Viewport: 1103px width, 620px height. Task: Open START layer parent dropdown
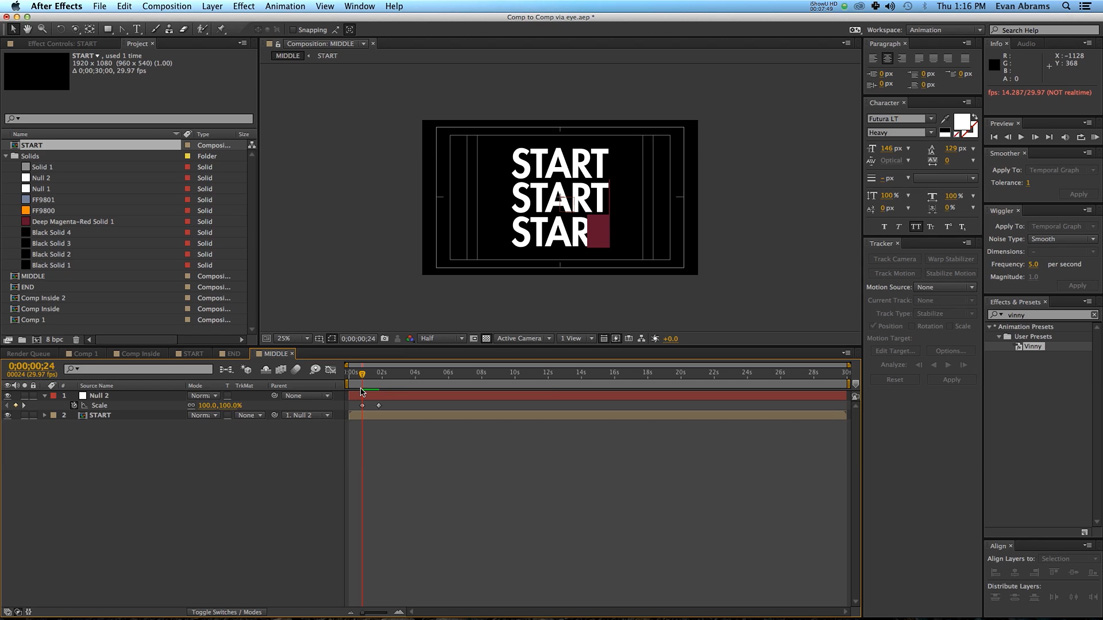[307, 415]
